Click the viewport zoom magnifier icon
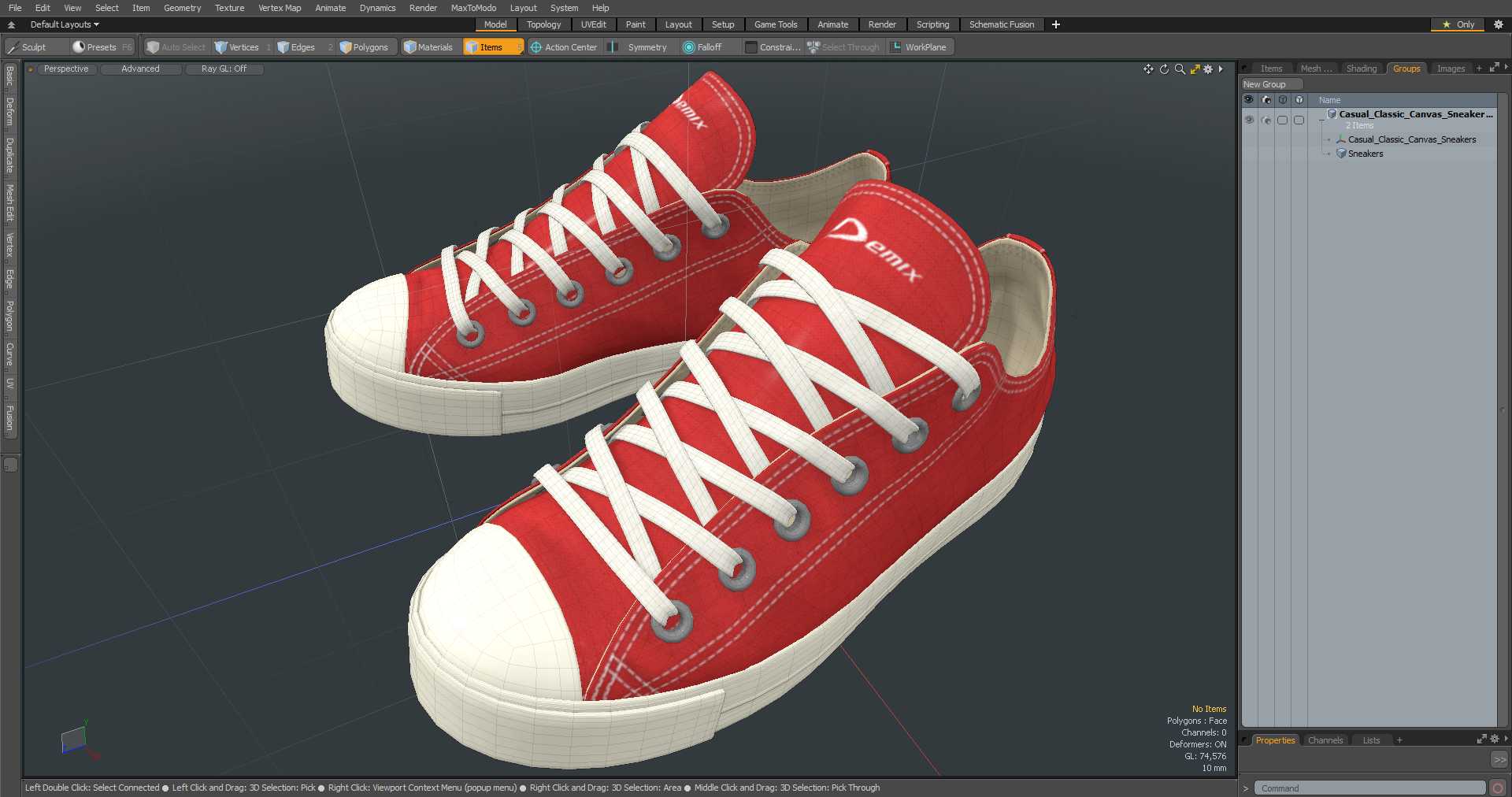 (x=1180, y=69)
